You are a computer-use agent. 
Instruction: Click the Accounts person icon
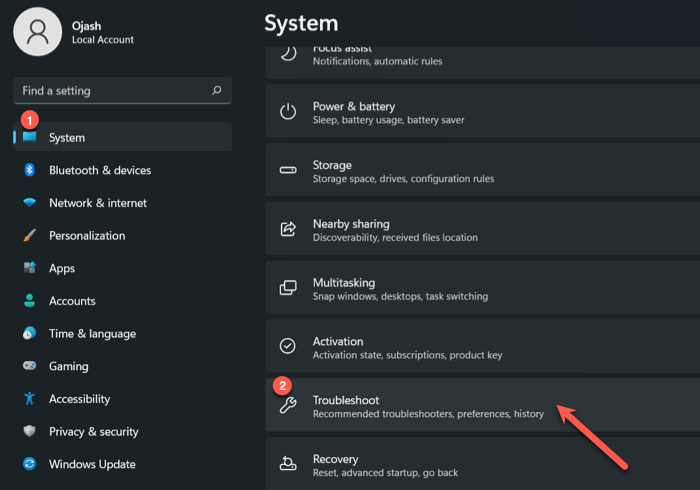point(29,300)
